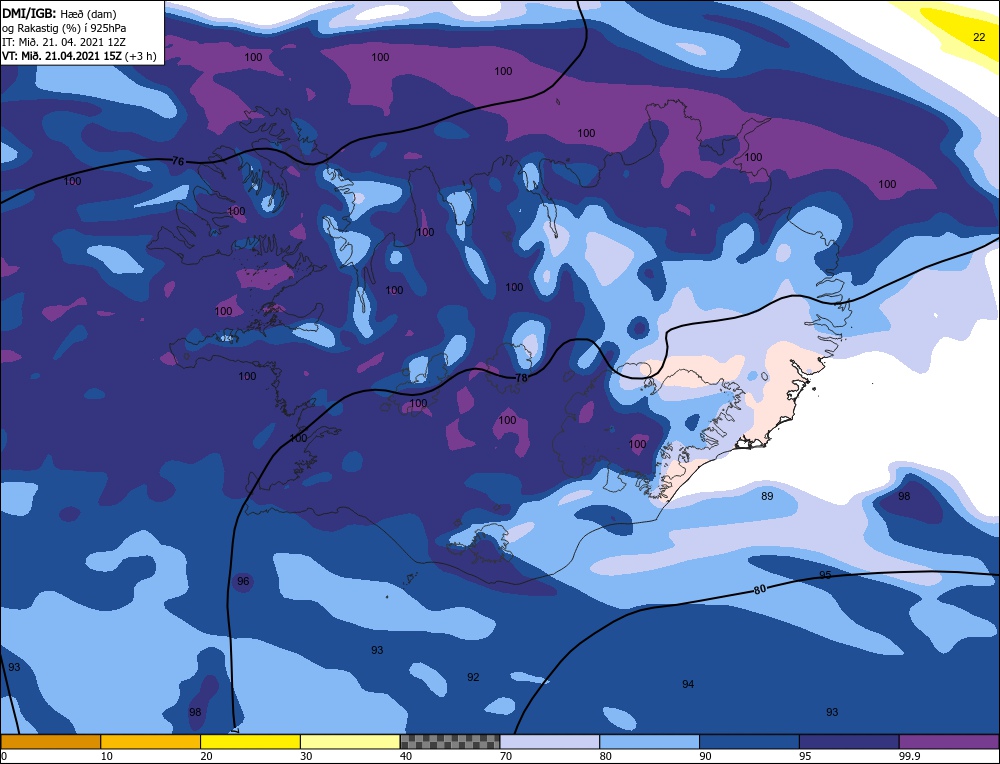Click the bright yellow 20–30 legend swatch
1000x764 pixels.
pyautogui.click(x=250, y=741)
